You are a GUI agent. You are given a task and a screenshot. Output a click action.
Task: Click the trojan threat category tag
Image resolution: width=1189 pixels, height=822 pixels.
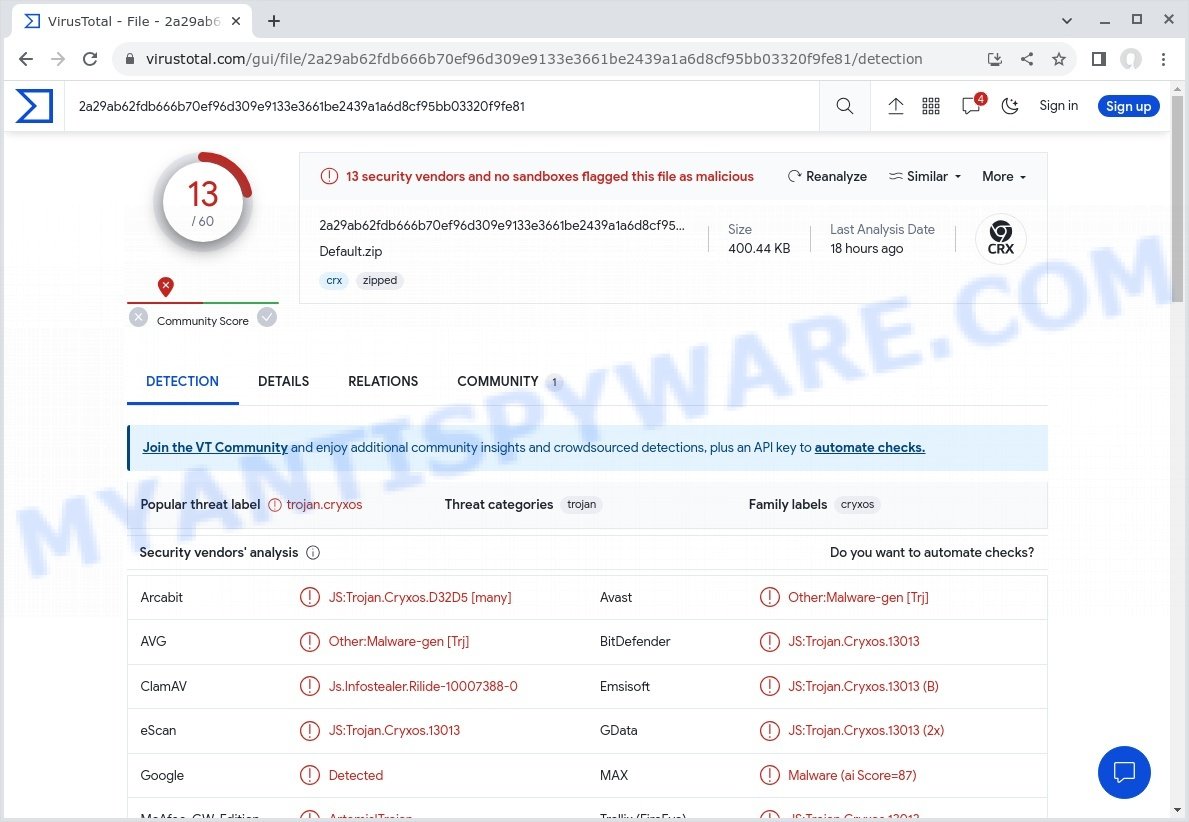582,504
